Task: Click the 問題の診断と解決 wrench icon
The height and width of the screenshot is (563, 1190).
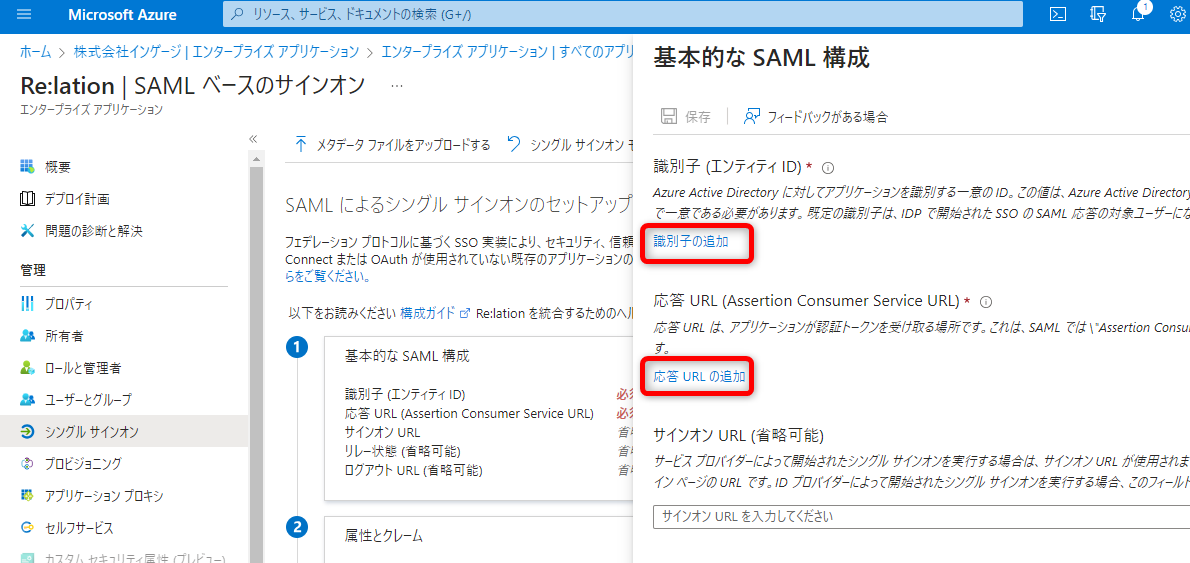Action: coord(27,231)
